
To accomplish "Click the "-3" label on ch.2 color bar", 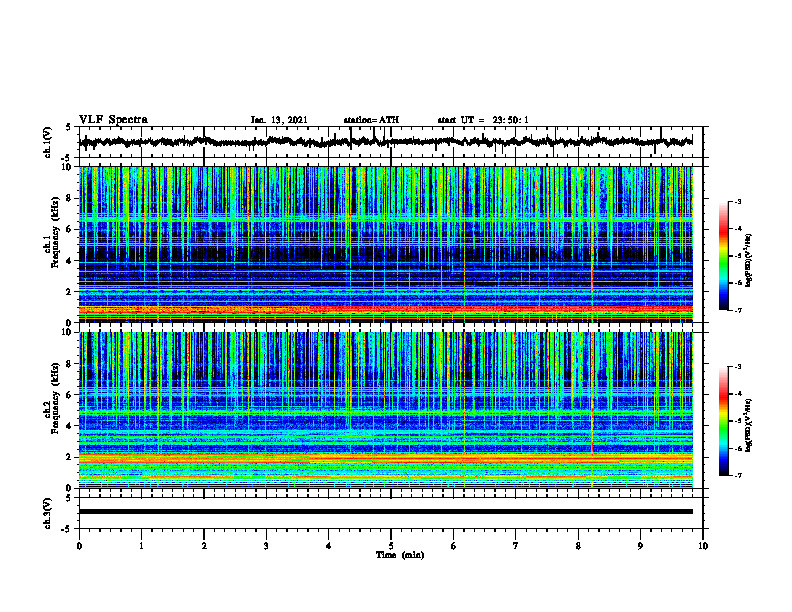I will coord(737,367).
